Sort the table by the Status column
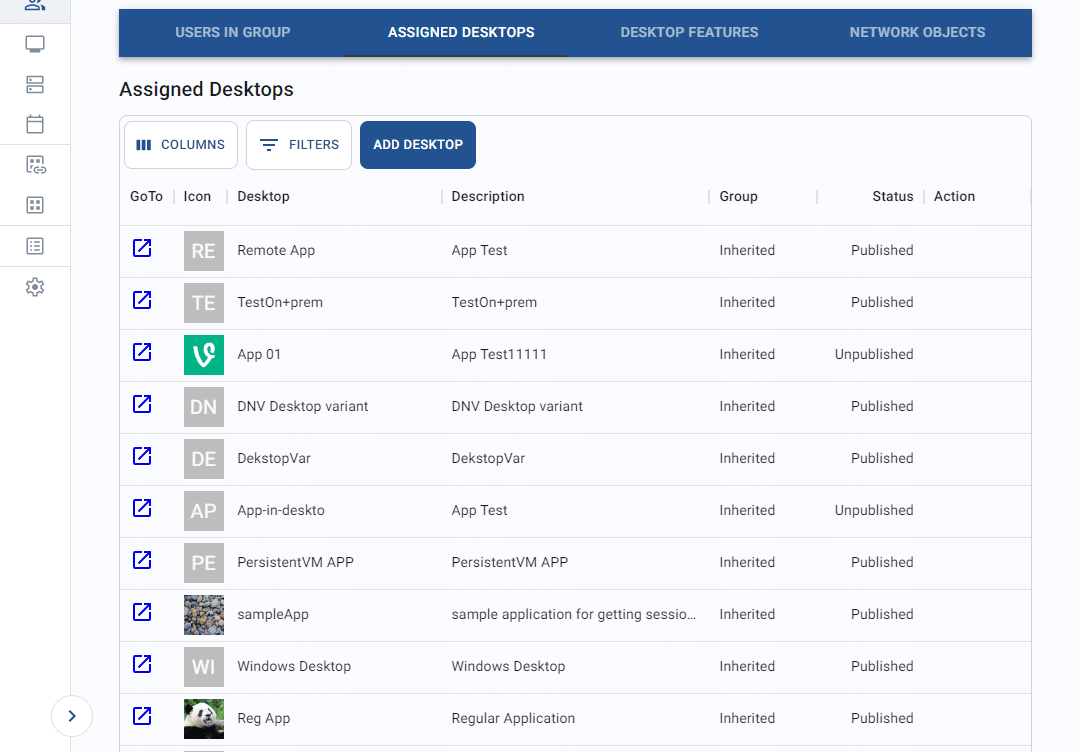The image size is (1080, 752). (892, 196)
